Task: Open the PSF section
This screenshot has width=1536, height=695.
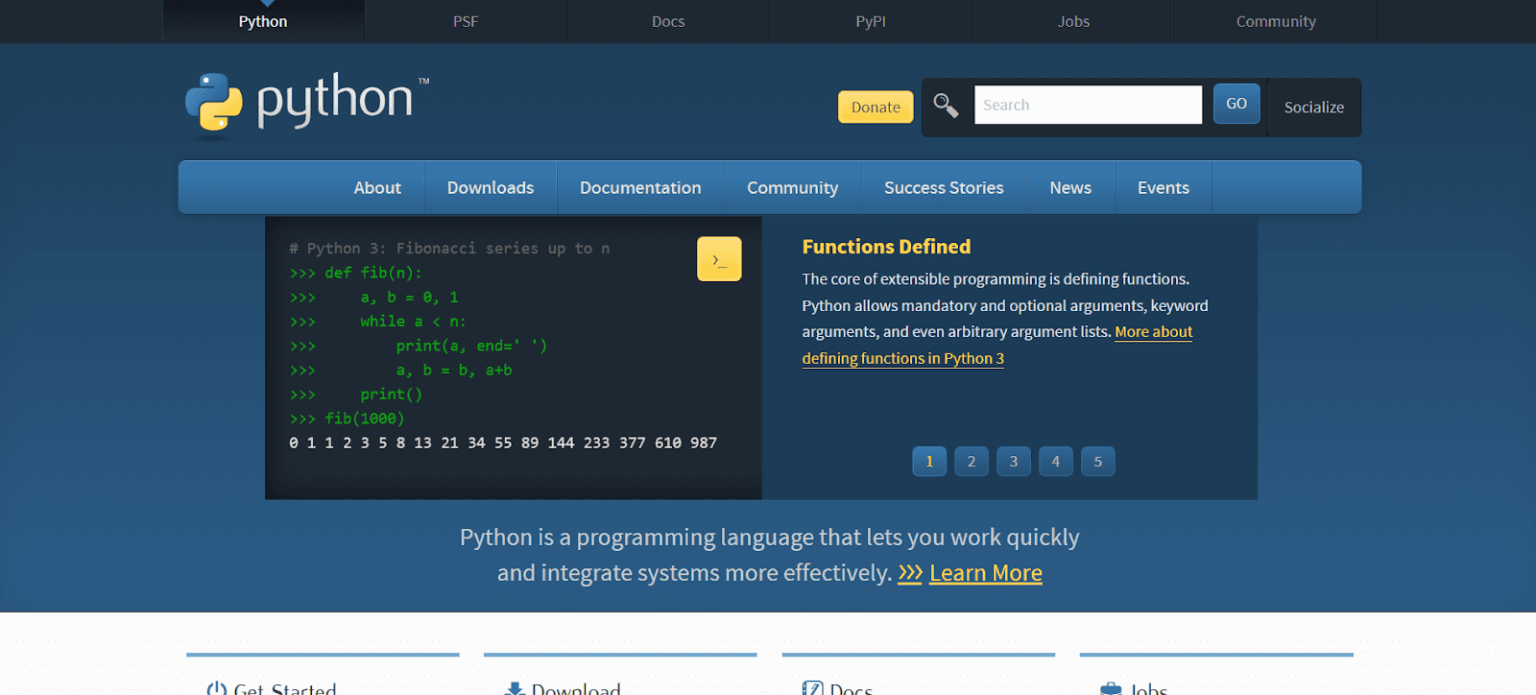Action: [465, 21]
